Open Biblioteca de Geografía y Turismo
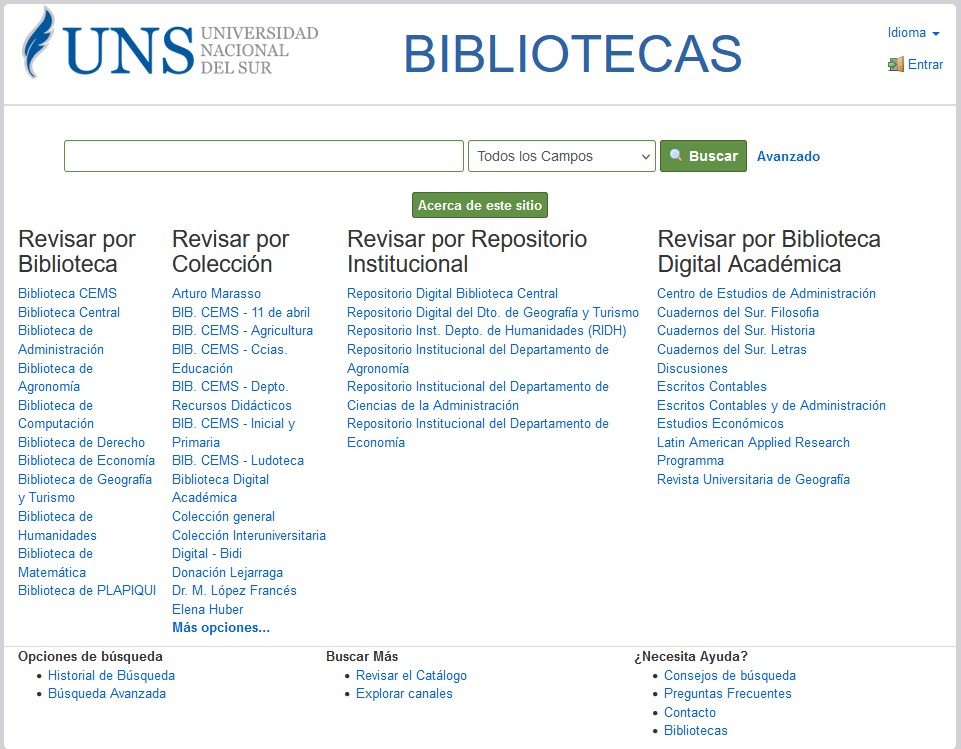This screenshot has width=961, height=749. tap(85, 489)
